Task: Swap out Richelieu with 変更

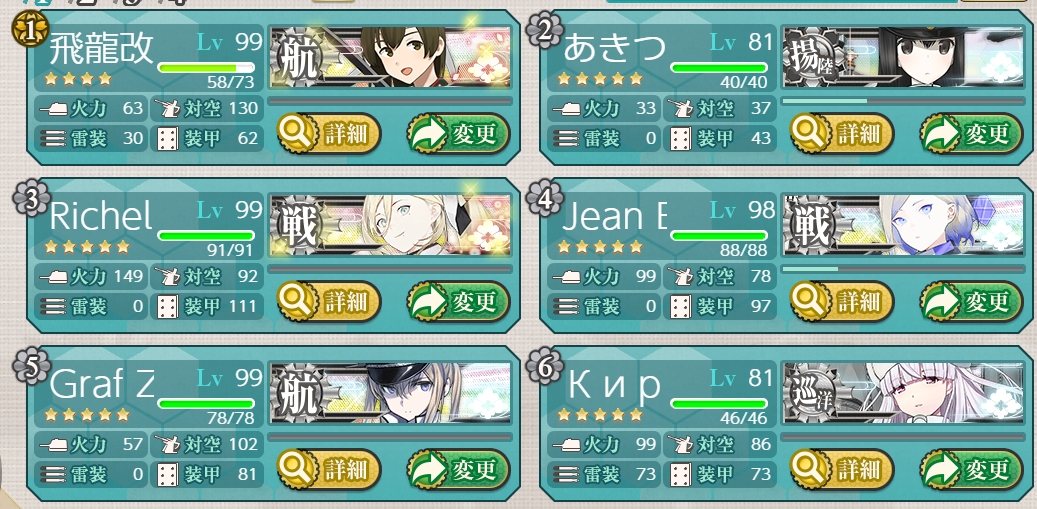Action: (458, 301)
